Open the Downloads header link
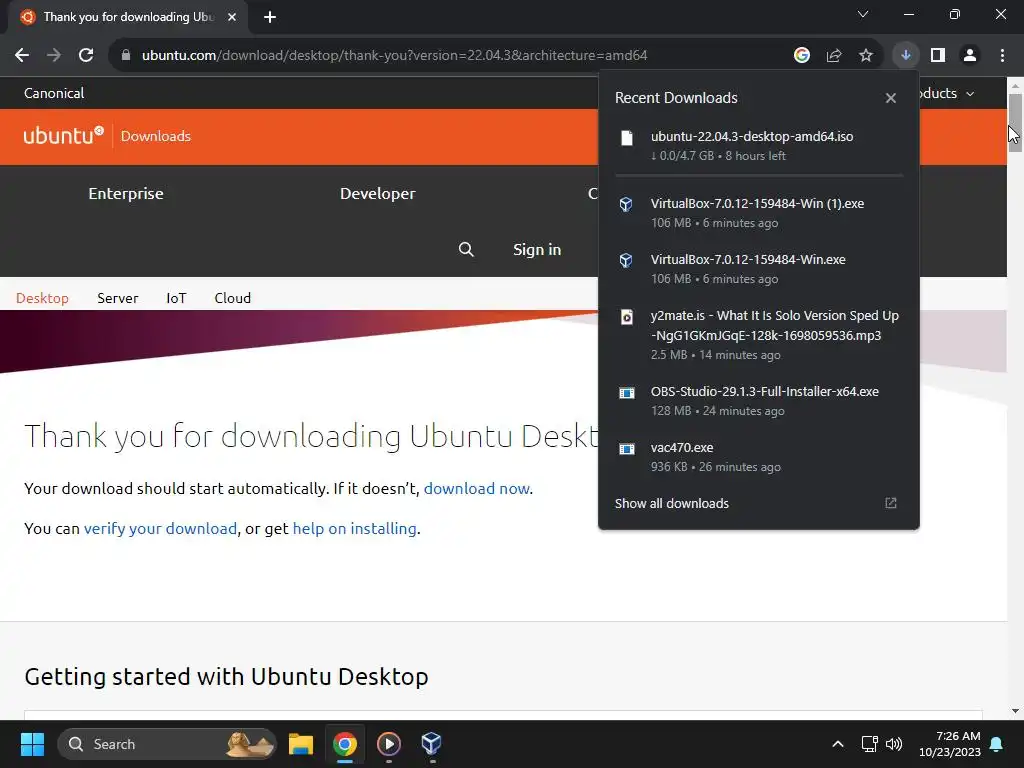Viewport: 1024px width, 768px height. point(155,136)
